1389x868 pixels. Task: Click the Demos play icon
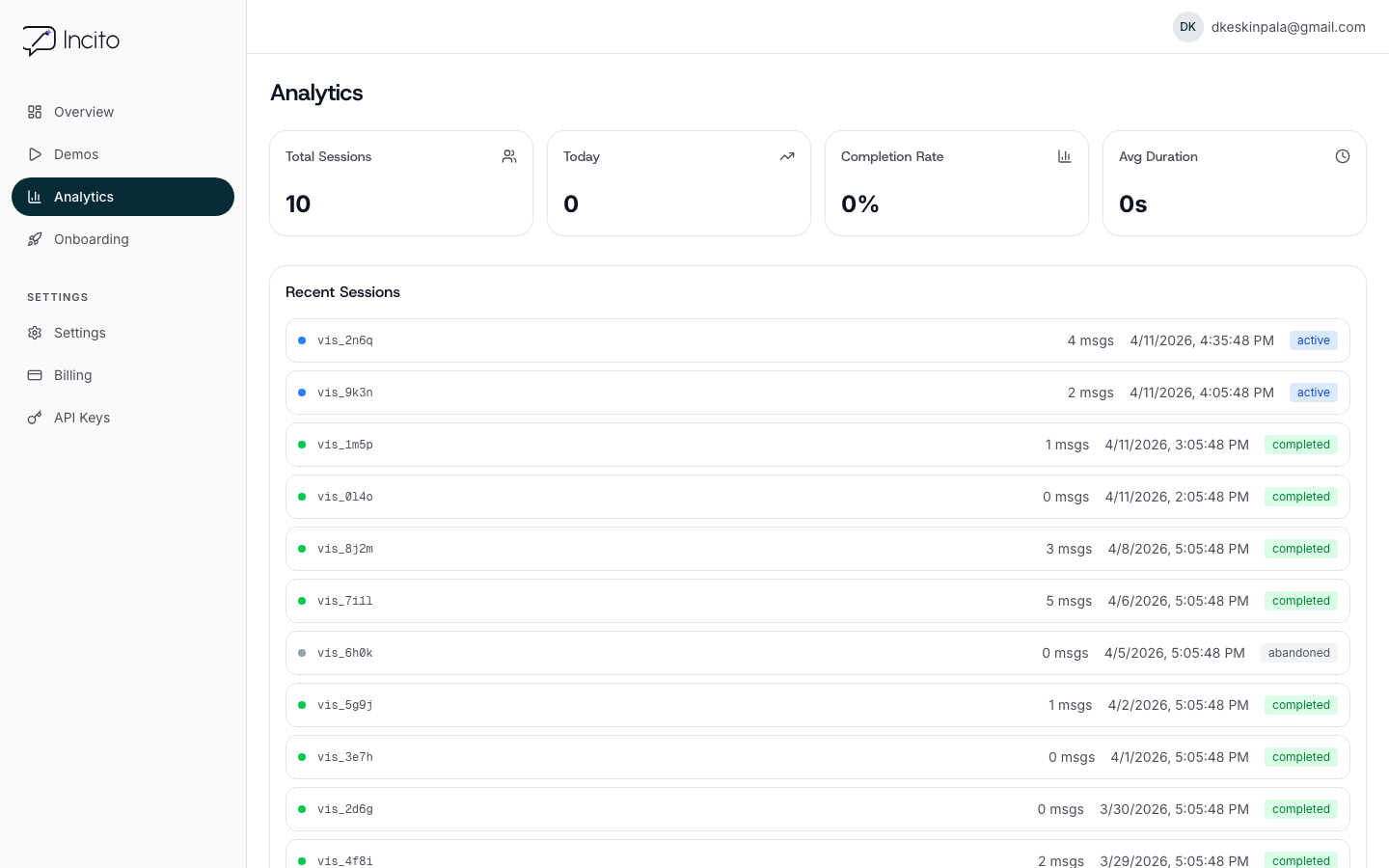pos(35,154)
